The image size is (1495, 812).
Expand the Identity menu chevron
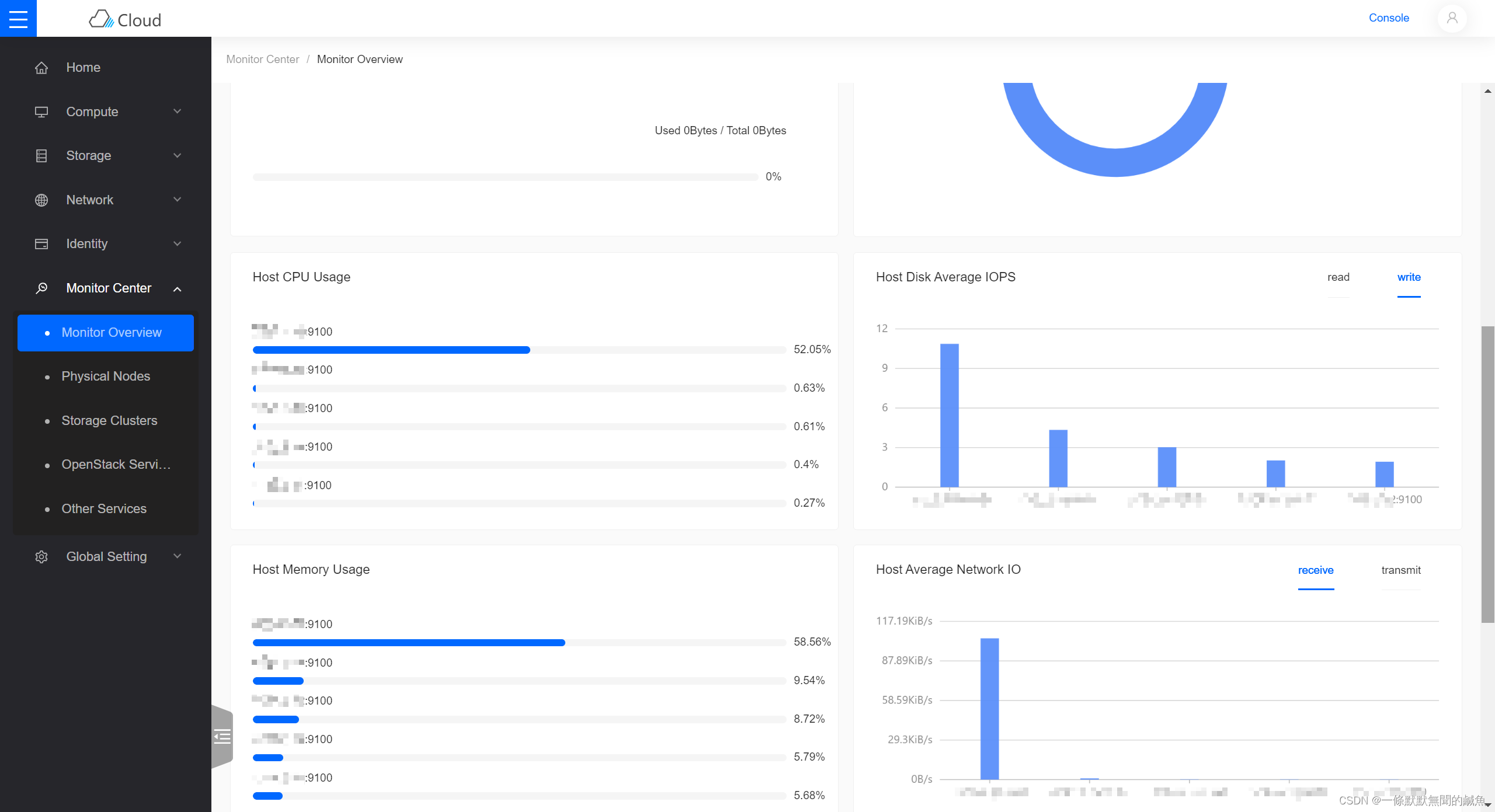[178, 244]
